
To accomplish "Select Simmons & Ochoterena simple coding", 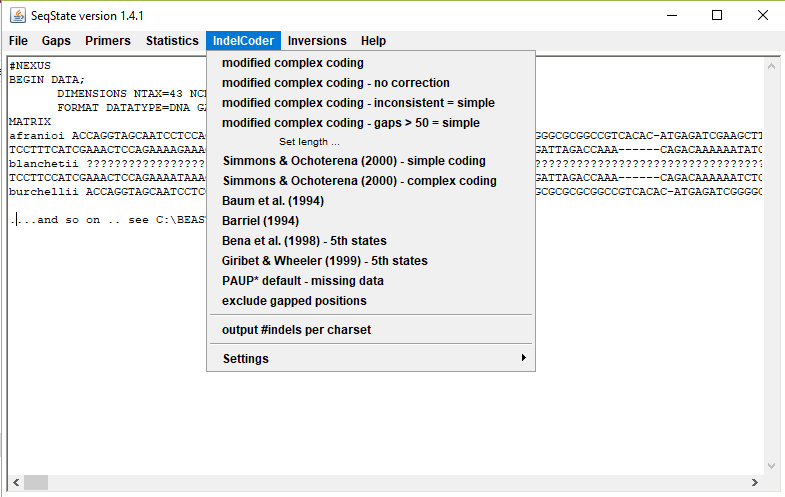I will [354, 161].
